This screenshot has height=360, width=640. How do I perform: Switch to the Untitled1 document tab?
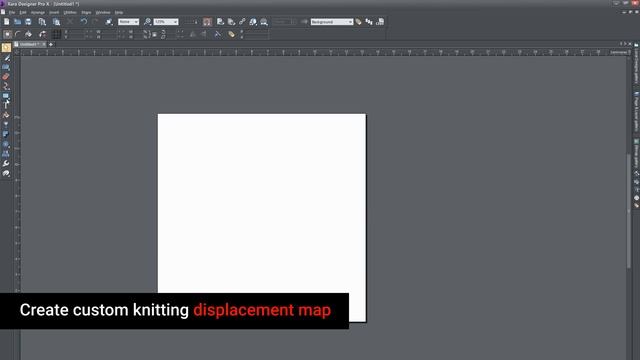(x=29, y=44)
